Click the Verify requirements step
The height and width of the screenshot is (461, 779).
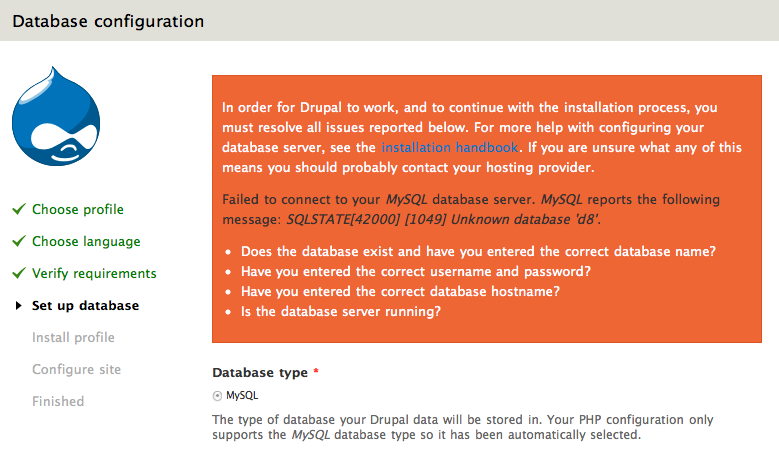click(x=94, y=273)
